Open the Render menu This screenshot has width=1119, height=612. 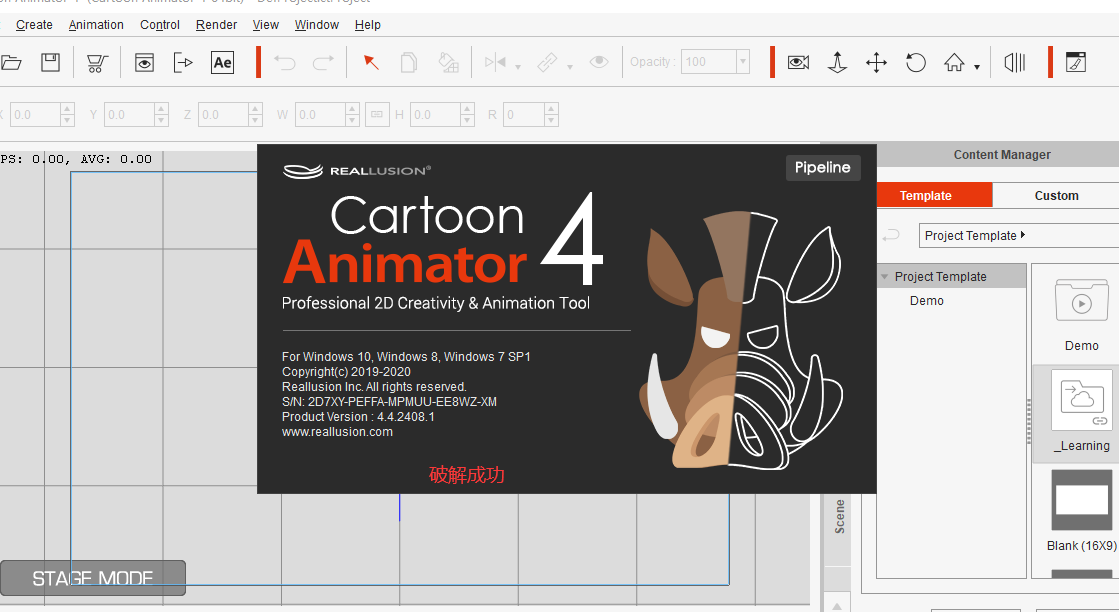[x=216, y=25]
